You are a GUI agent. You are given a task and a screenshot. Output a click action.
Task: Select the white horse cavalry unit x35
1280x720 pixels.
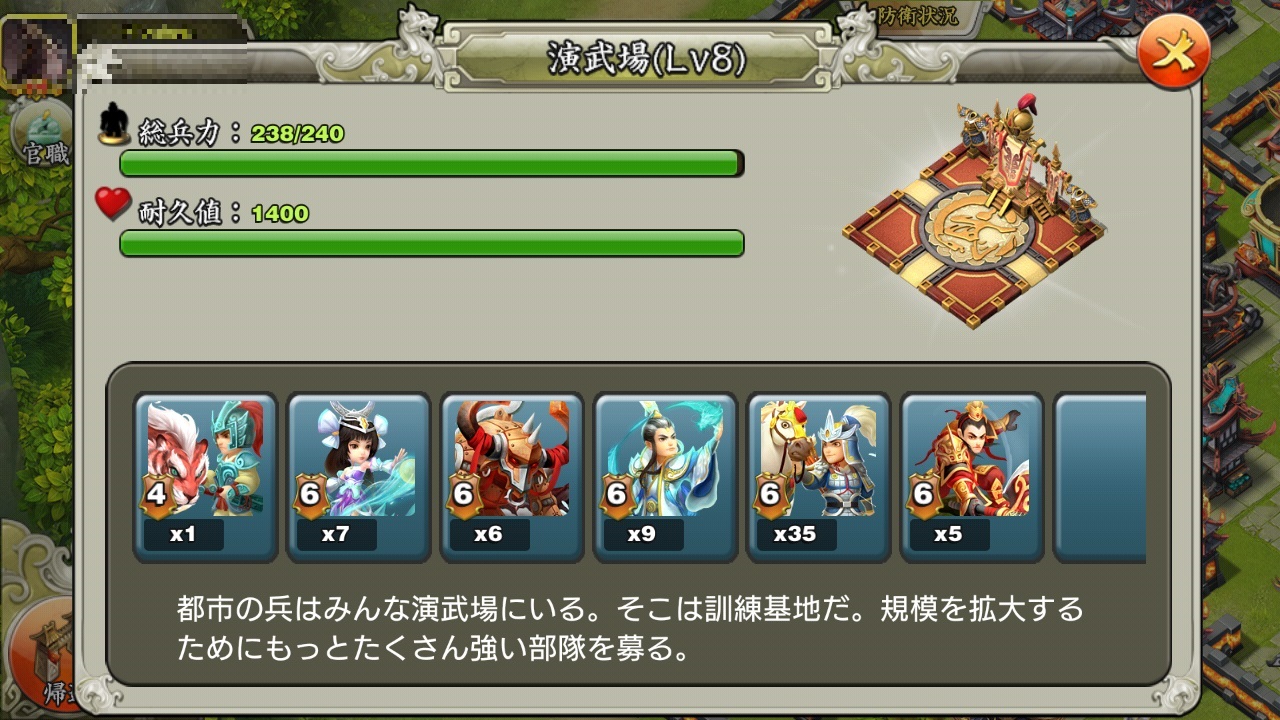coord(818,477)
